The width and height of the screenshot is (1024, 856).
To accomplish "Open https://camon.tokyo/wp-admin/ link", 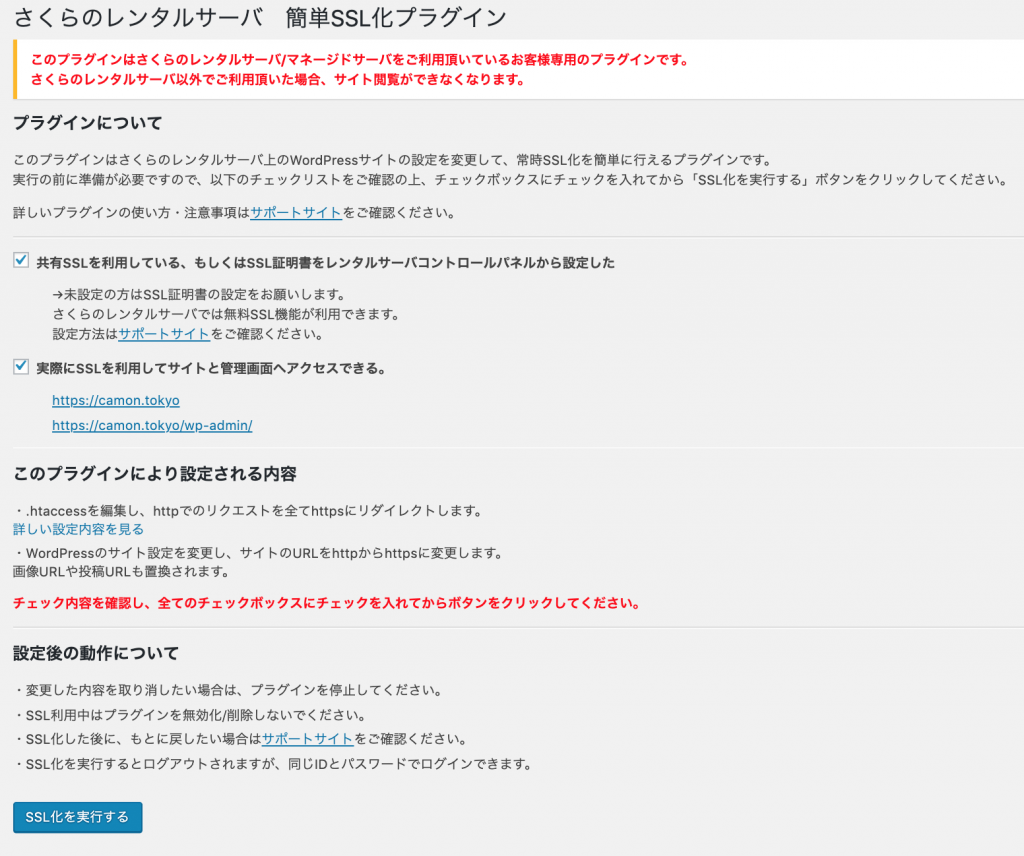I will (152, 425).
